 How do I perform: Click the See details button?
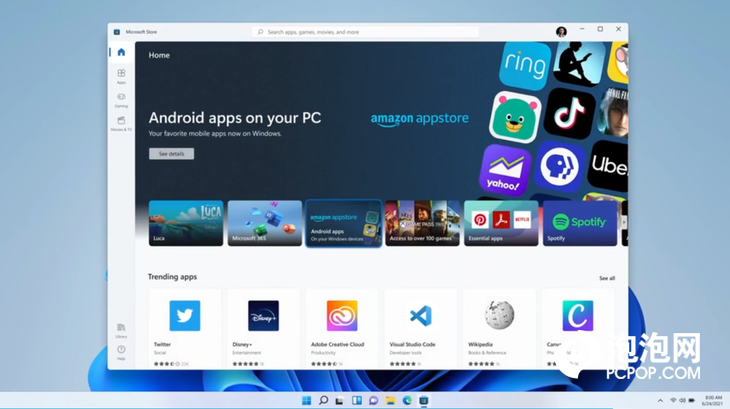tap(171, 154)
